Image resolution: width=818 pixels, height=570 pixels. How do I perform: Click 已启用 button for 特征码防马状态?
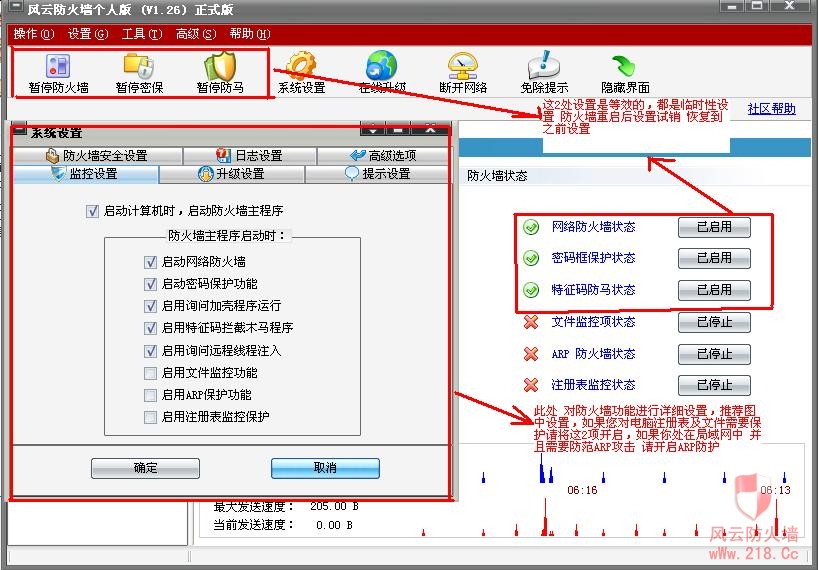pyautogui.click(x=714, y=290)
